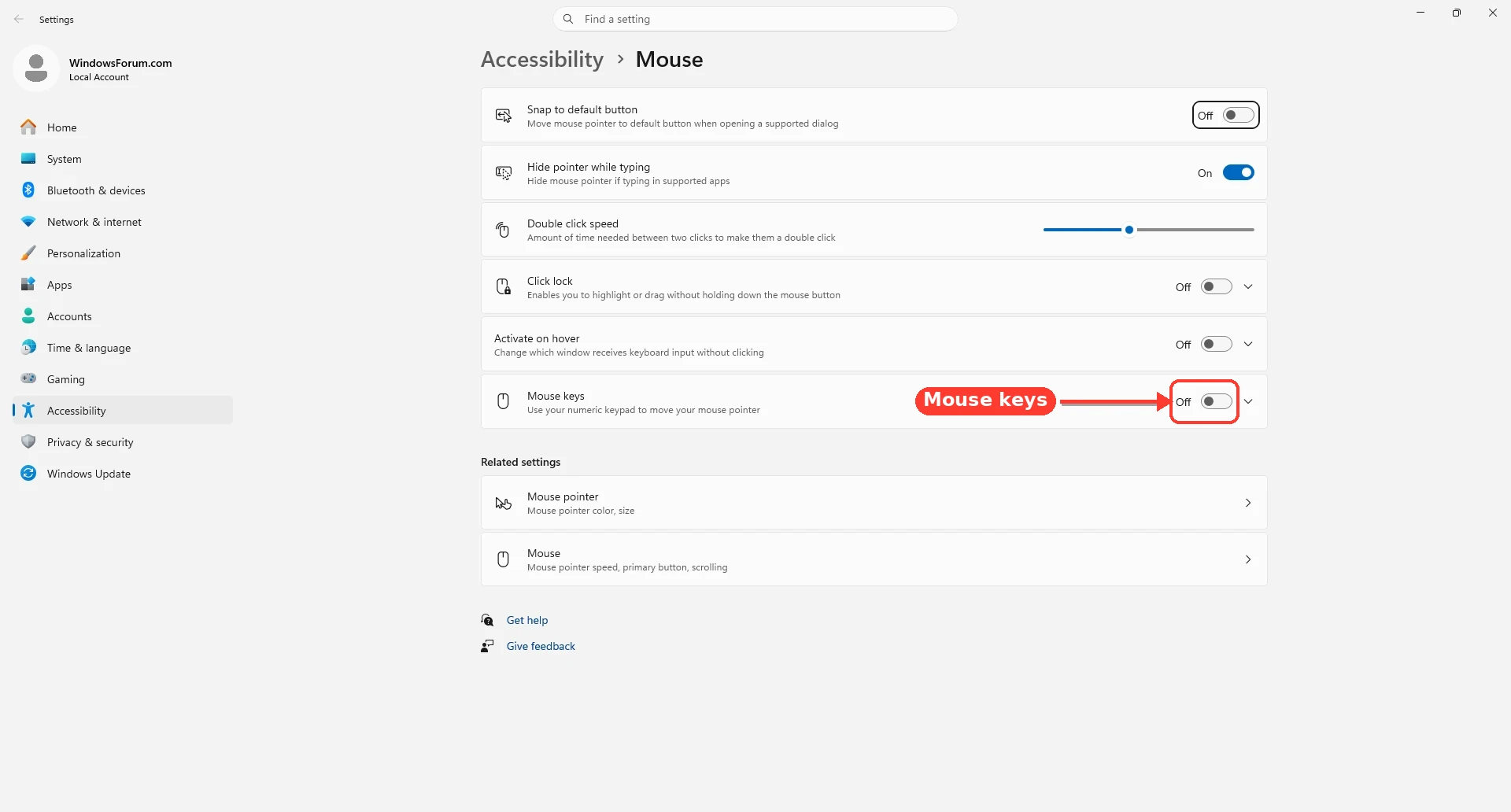The height and width of the screenshot is (812, 1511).
Task: Go back to Accessibility breadcrumb
Action: (x=542, y=59)
